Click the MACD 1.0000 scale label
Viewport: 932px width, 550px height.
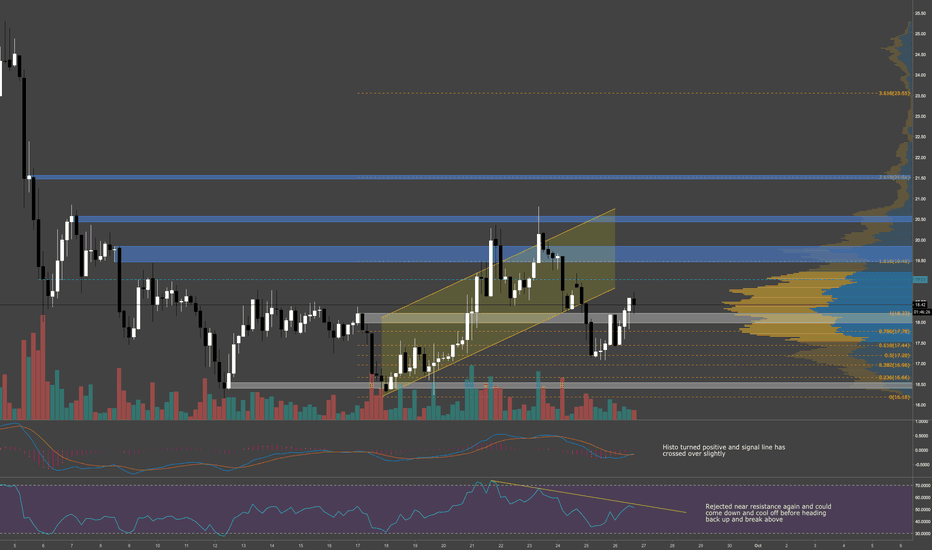click(x=921, y=422)
